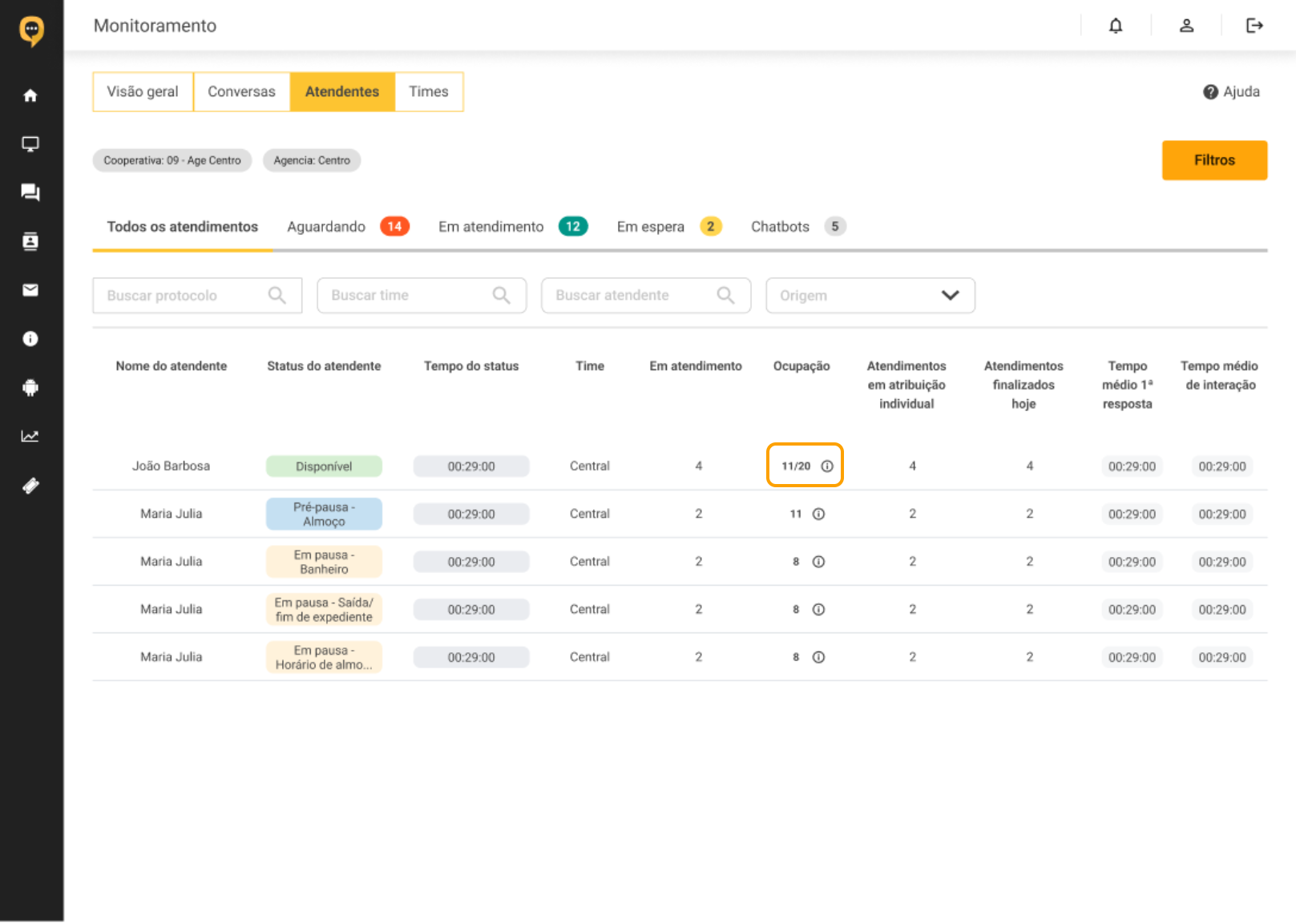Click the Ocupação column header
Image resolution: width=1296 pixels, height=924 pixels.
pos(801,366)
